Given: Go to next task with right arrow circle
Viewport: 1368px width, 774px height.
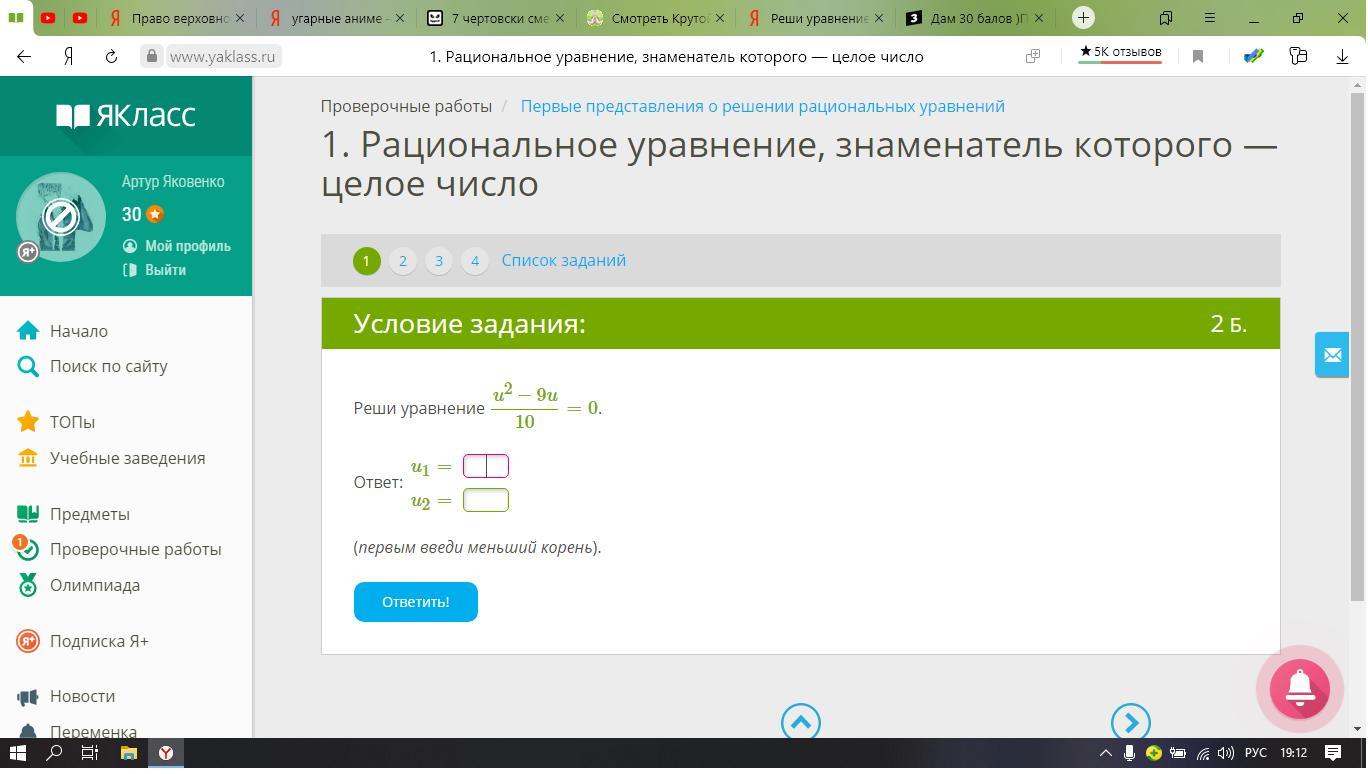Looking at the screenshot, I should pyautogui.click(x=1130, y=722).
